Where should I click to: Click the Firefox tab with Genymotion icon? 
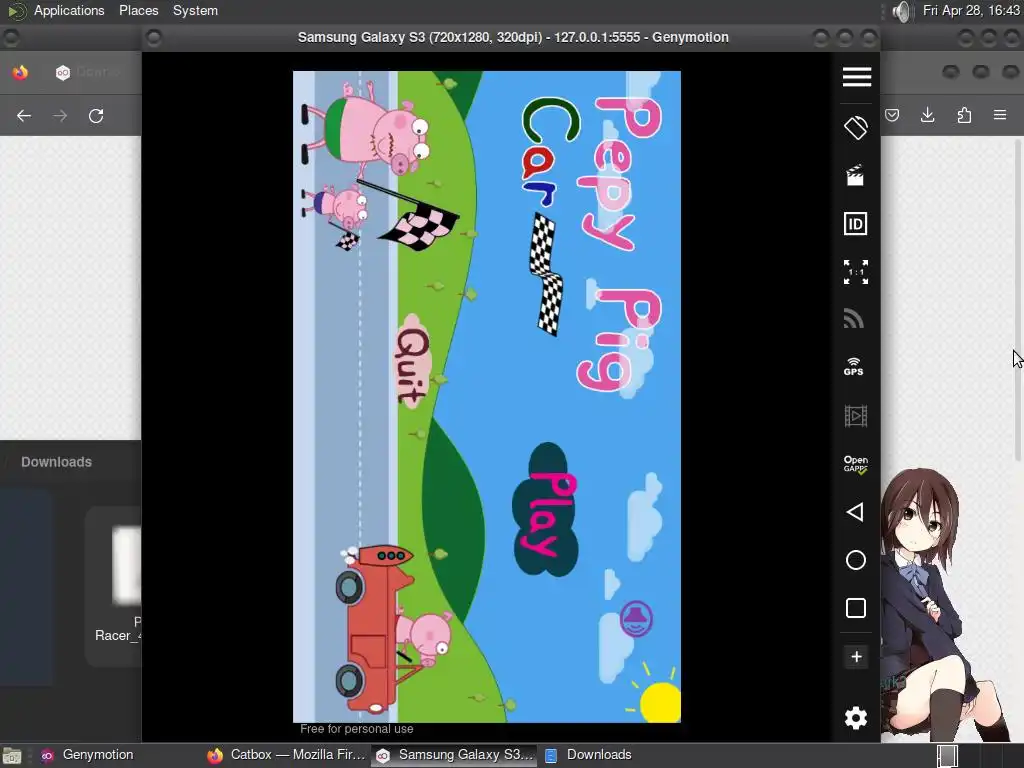coord(90,72)
